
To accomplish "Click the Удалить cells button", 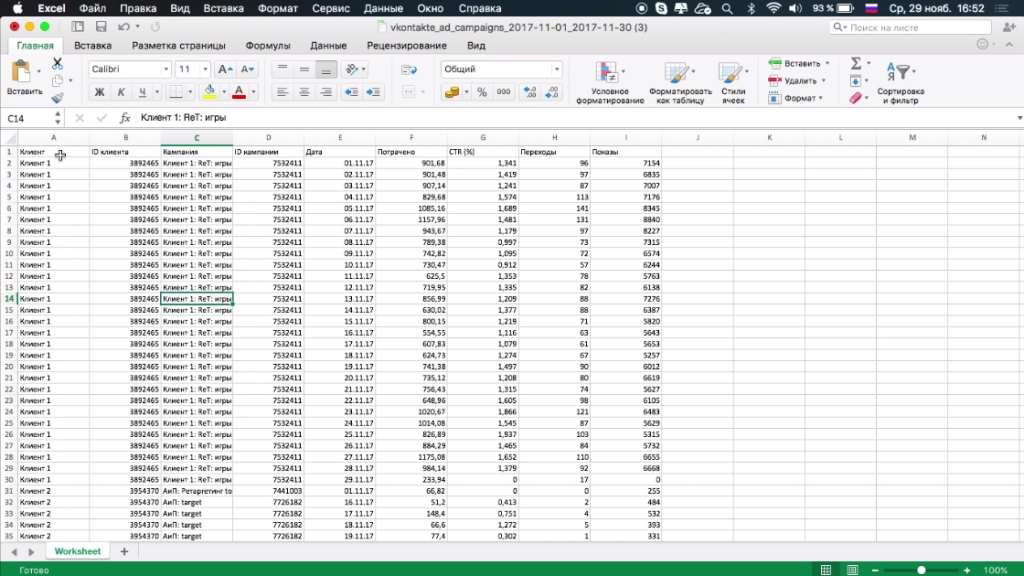I will pos(797,80).
